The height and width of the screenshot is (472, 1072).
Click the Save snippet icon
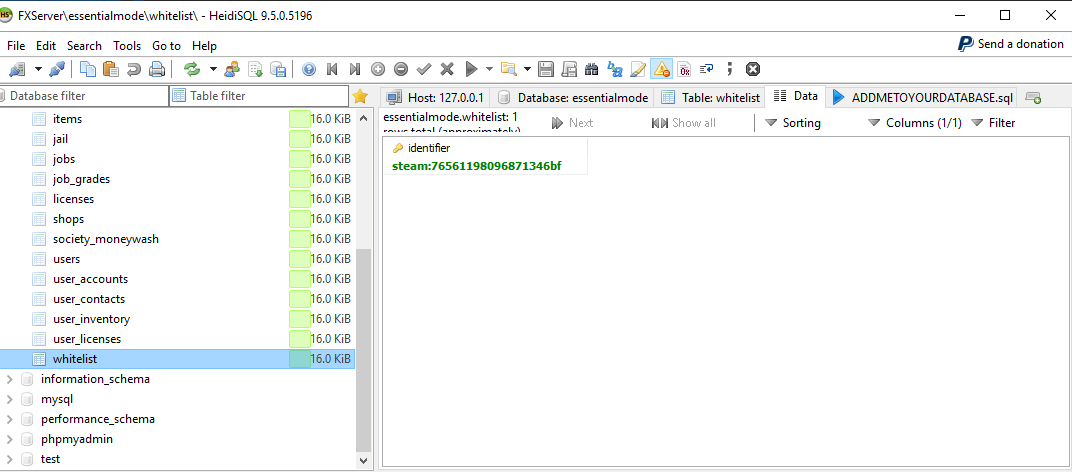pyautogui.click(x=570, y=69)
